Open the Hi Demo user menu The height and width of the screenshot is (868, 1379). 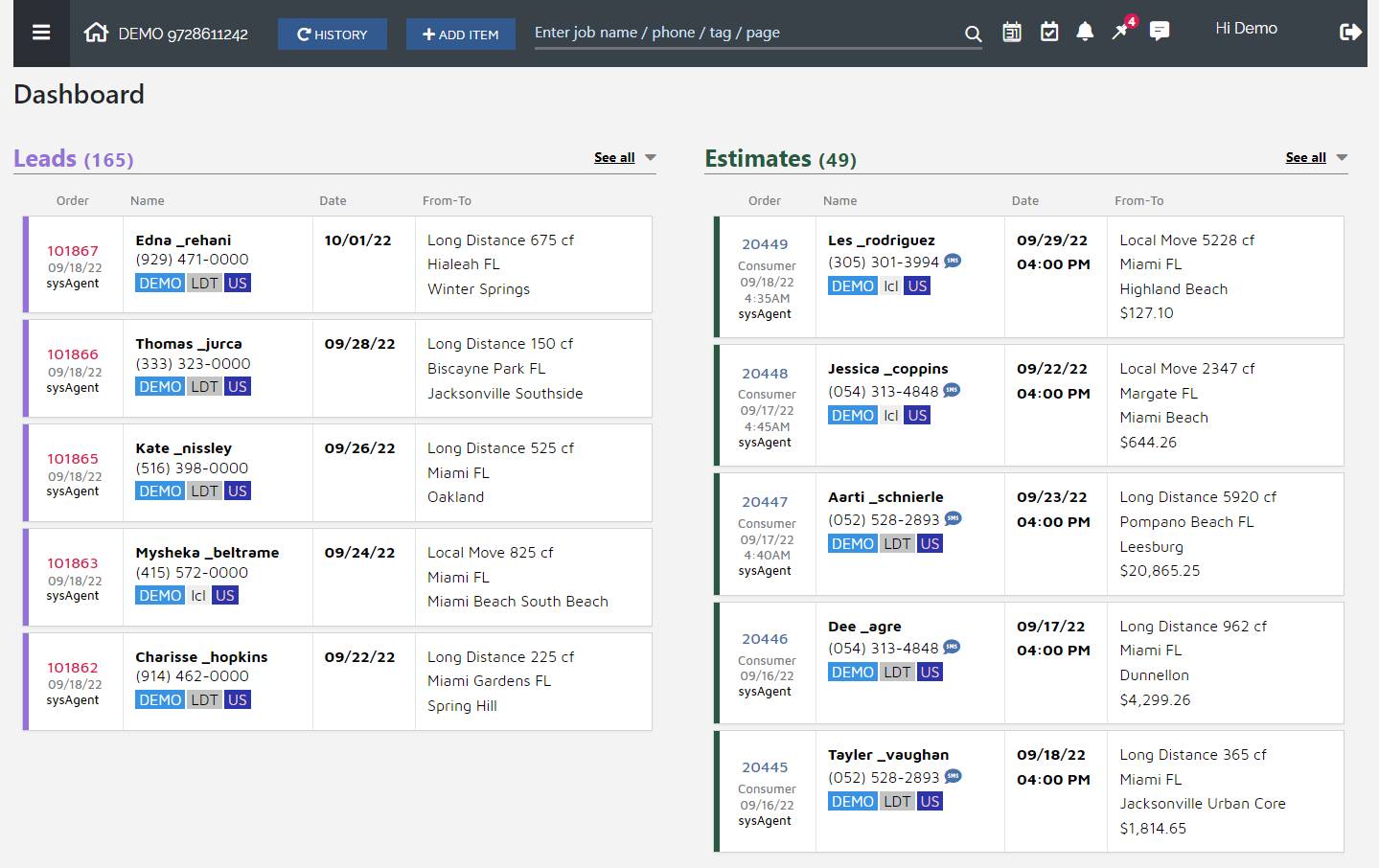[x=1246, y=29]
